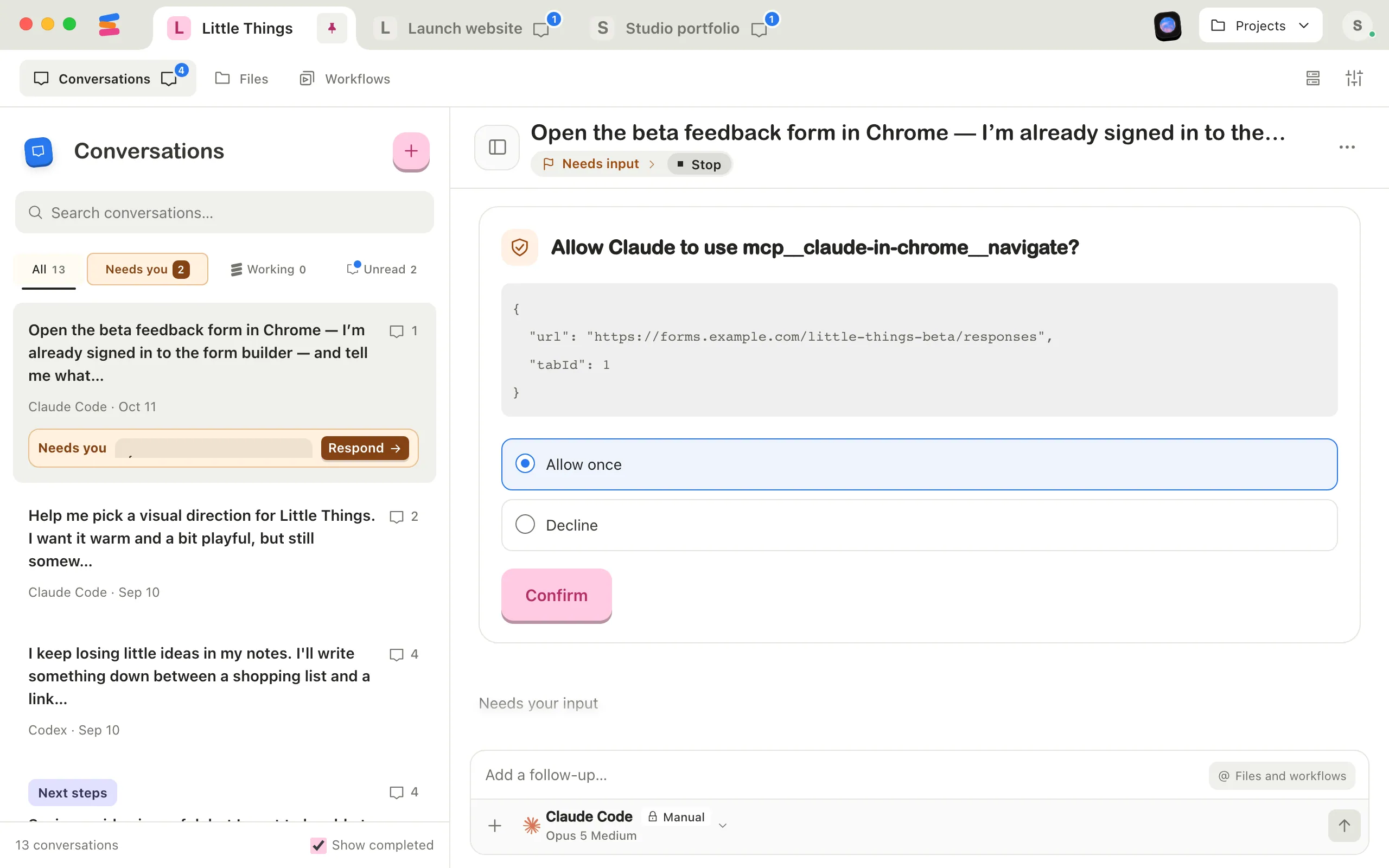Screen dimensions: 1389x868
Task: Filter by the Working tab
Action: click(x=269, y=269)
